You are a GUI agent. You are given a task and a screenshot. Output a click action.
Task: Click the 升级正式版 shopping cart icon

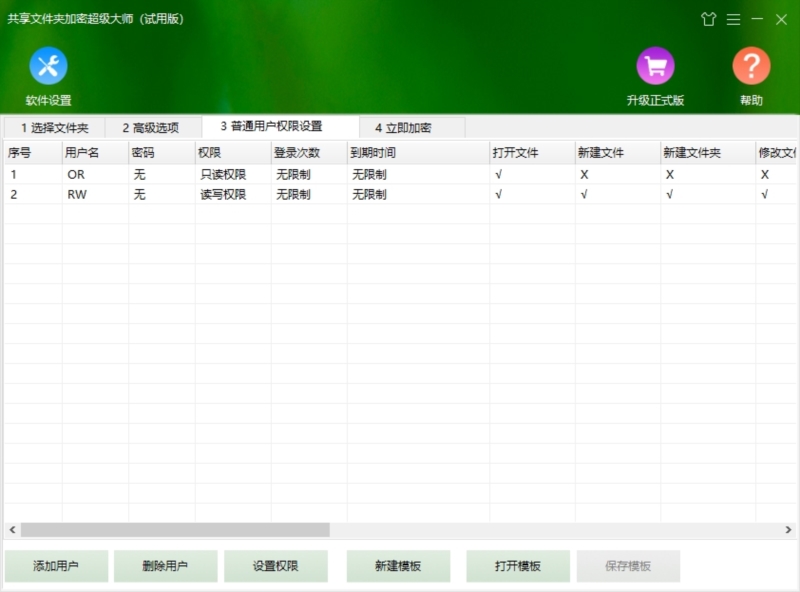click(655, 66)
